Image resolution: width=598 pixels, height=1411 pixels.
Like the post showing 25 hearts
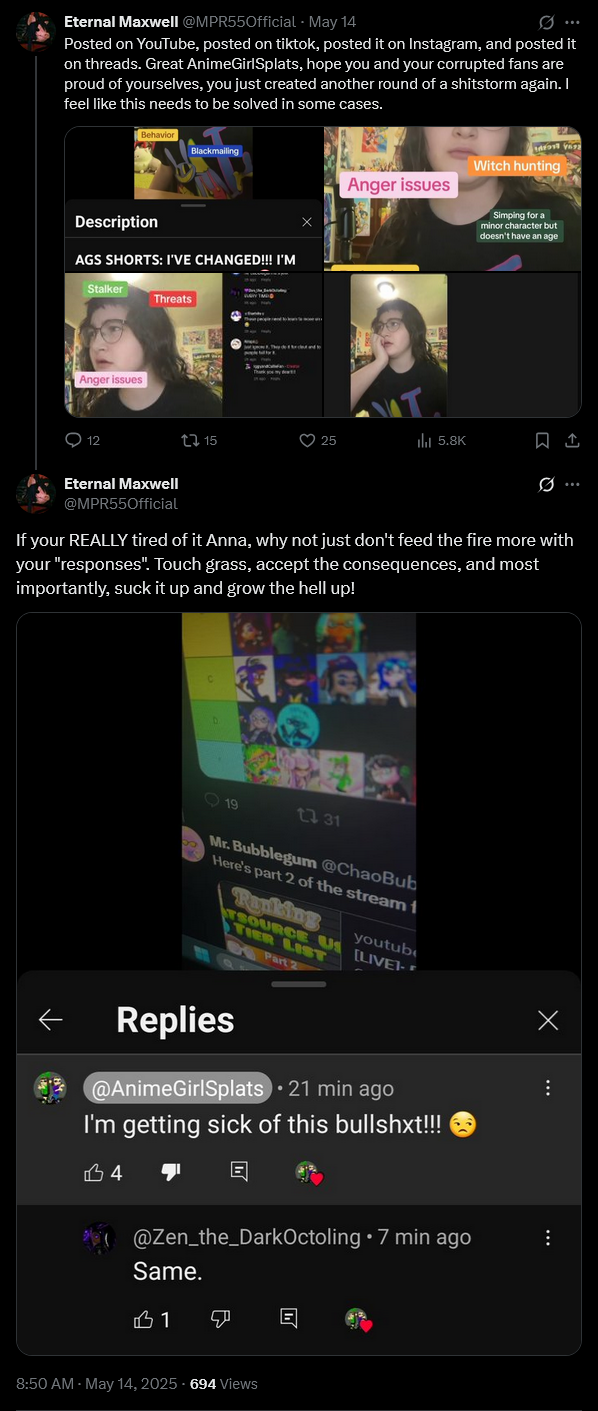[x=318, y=440]
